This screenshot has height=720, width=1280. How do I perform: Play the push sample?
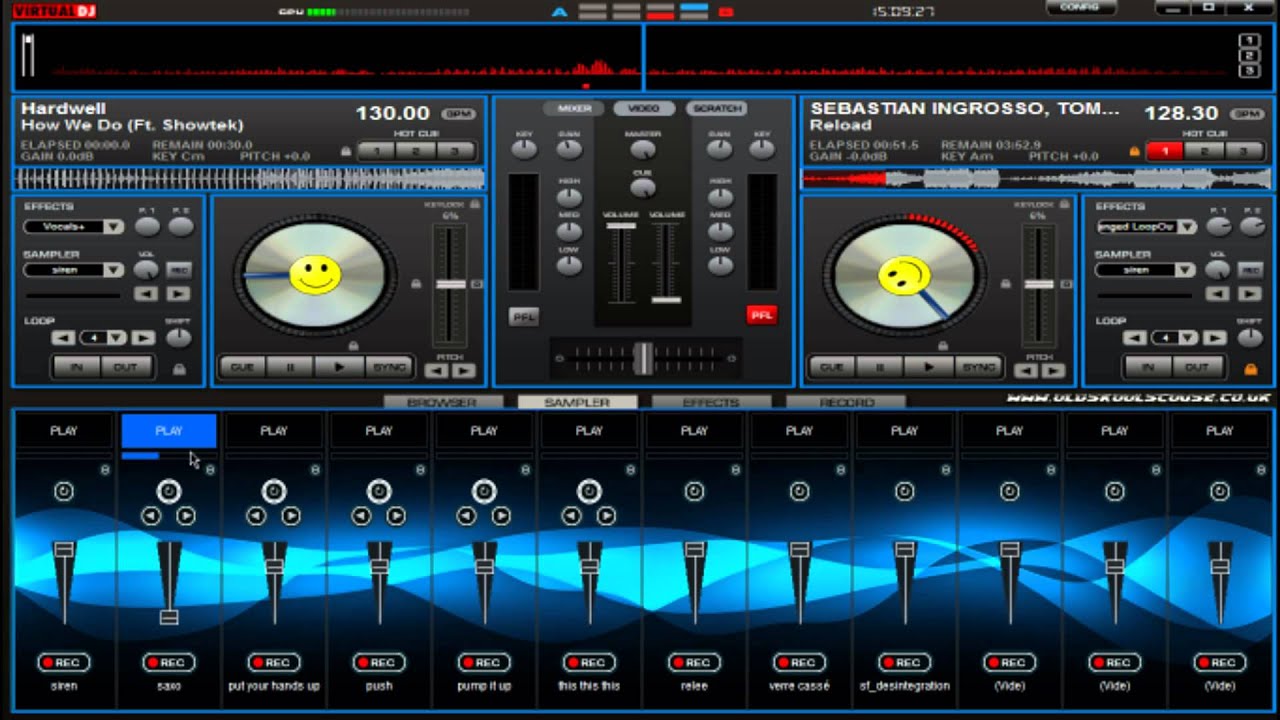point(379,431)
